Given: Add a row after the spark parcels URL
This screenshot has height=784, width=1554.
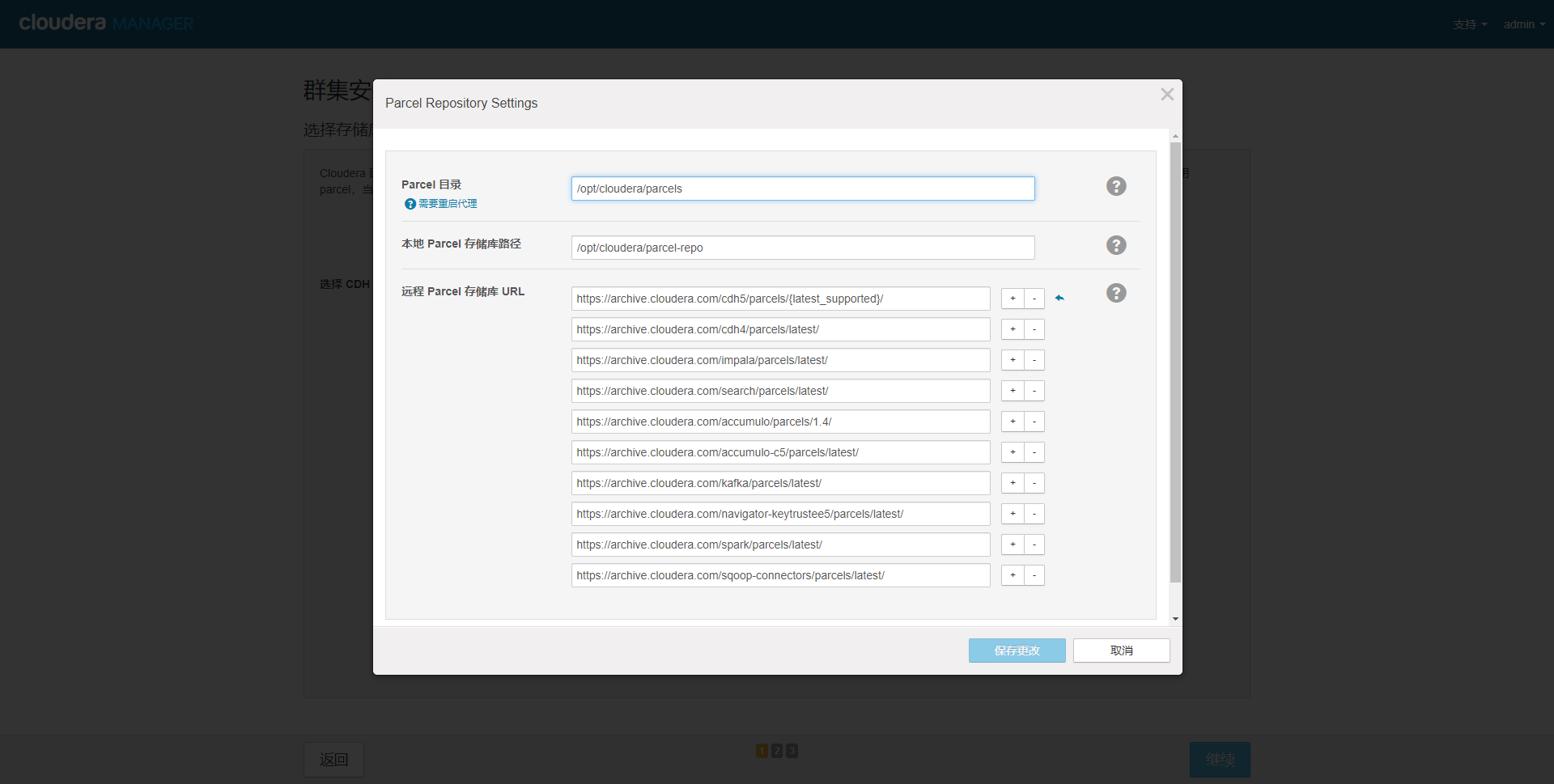Looking at the screenshot, I should coord(1013,545).
